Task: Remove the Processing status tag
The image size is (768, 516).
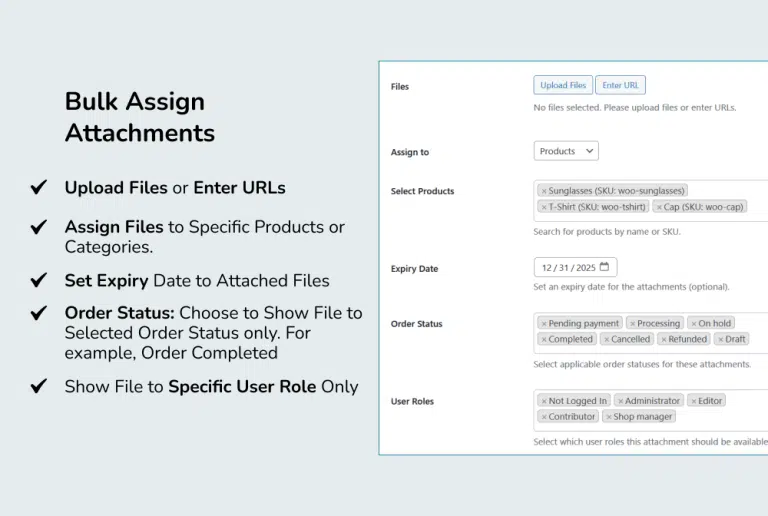Action: tap(633, 324)
